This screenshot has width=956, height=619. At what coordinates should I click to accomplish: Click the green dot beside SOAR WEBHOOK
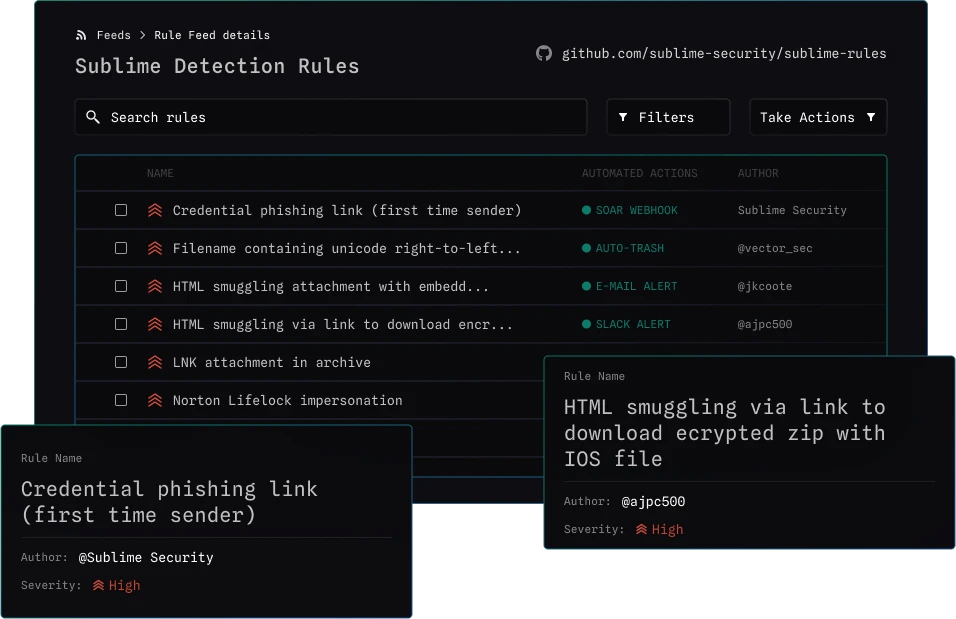[x=587, y=210]
